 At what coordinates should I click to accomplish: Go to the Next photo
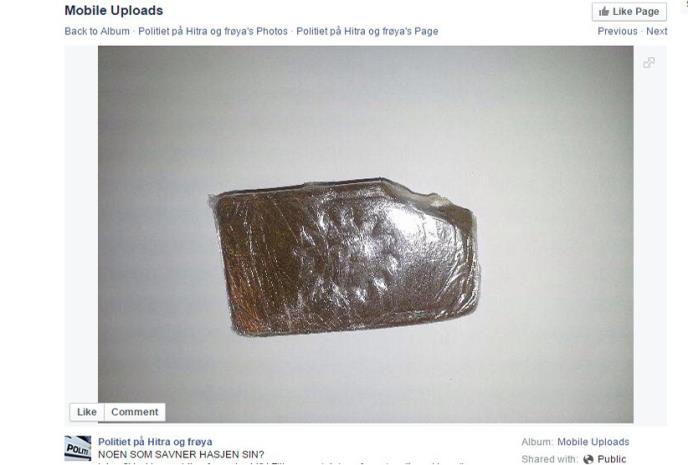point(656,31)
